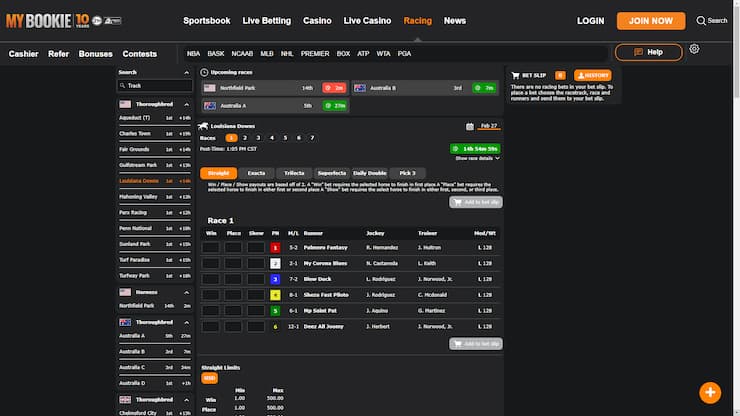
Task: Open the settings gear icon
Action: pos(694,49)
